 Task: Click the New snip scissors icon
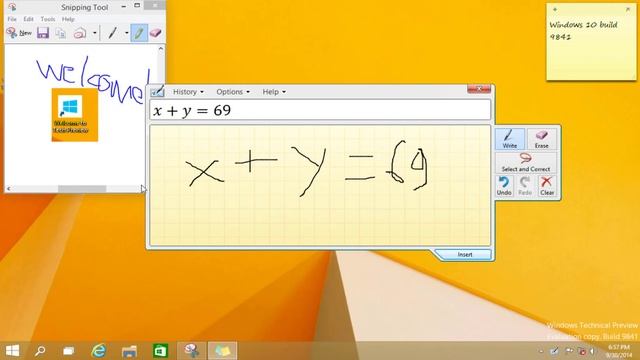pyautogui.click(x=11, y=33)
